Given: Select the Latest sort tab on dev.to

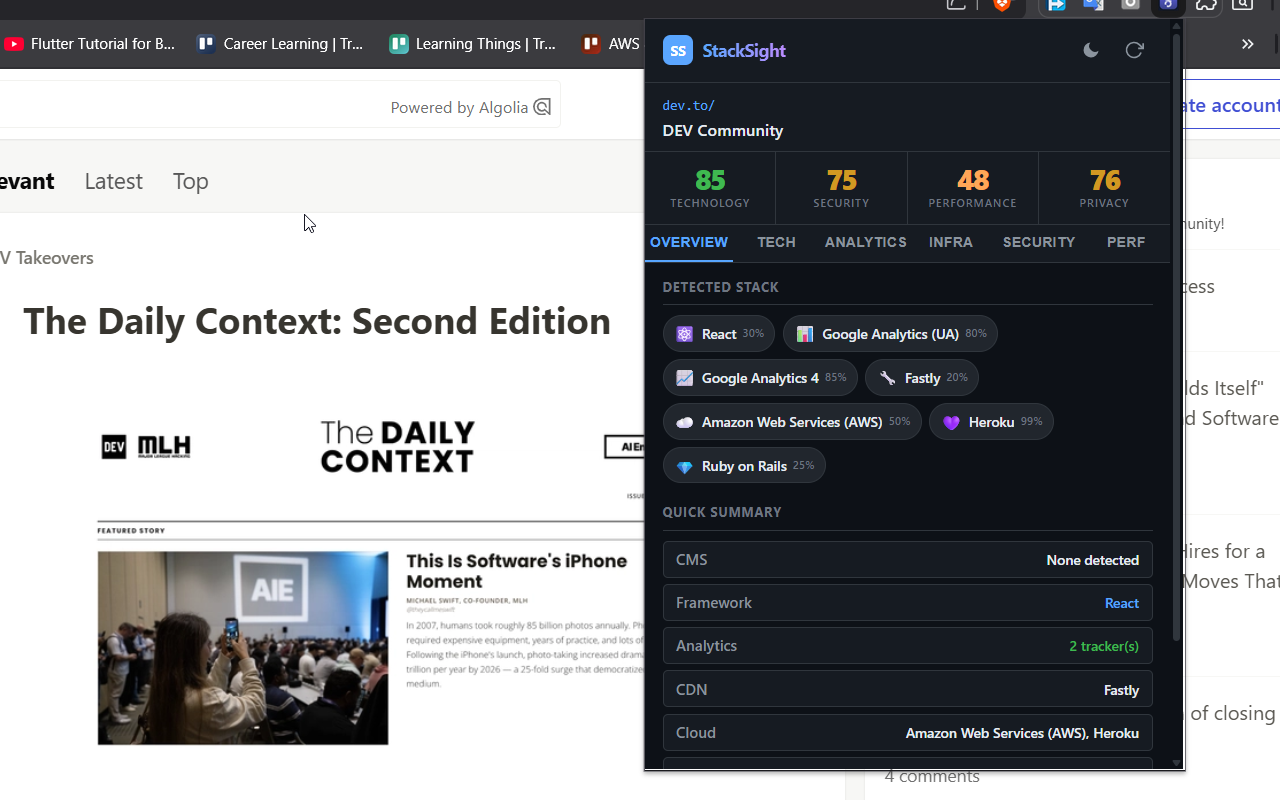Looking at the screenshot, I should pyautogui.click(x=113, y=181).
